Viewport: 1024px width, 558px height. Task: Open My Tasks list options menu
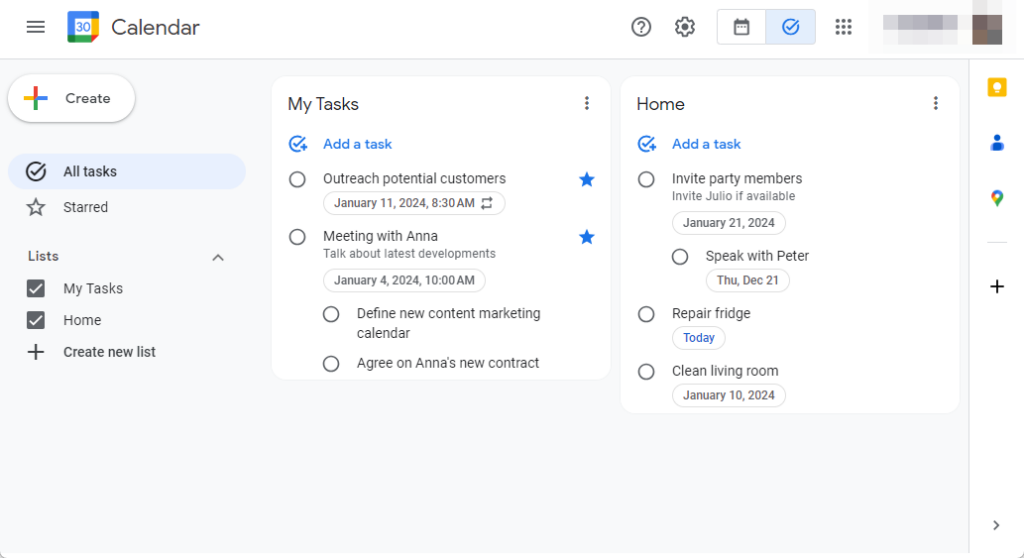(587, 104)
